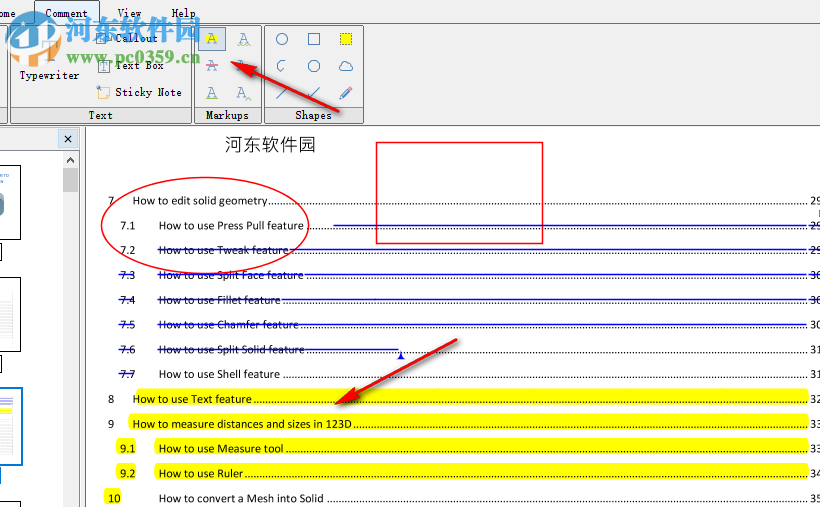Open the Help ribbon tab
This screenshot has height=507, width=820.
coord(184,13)
